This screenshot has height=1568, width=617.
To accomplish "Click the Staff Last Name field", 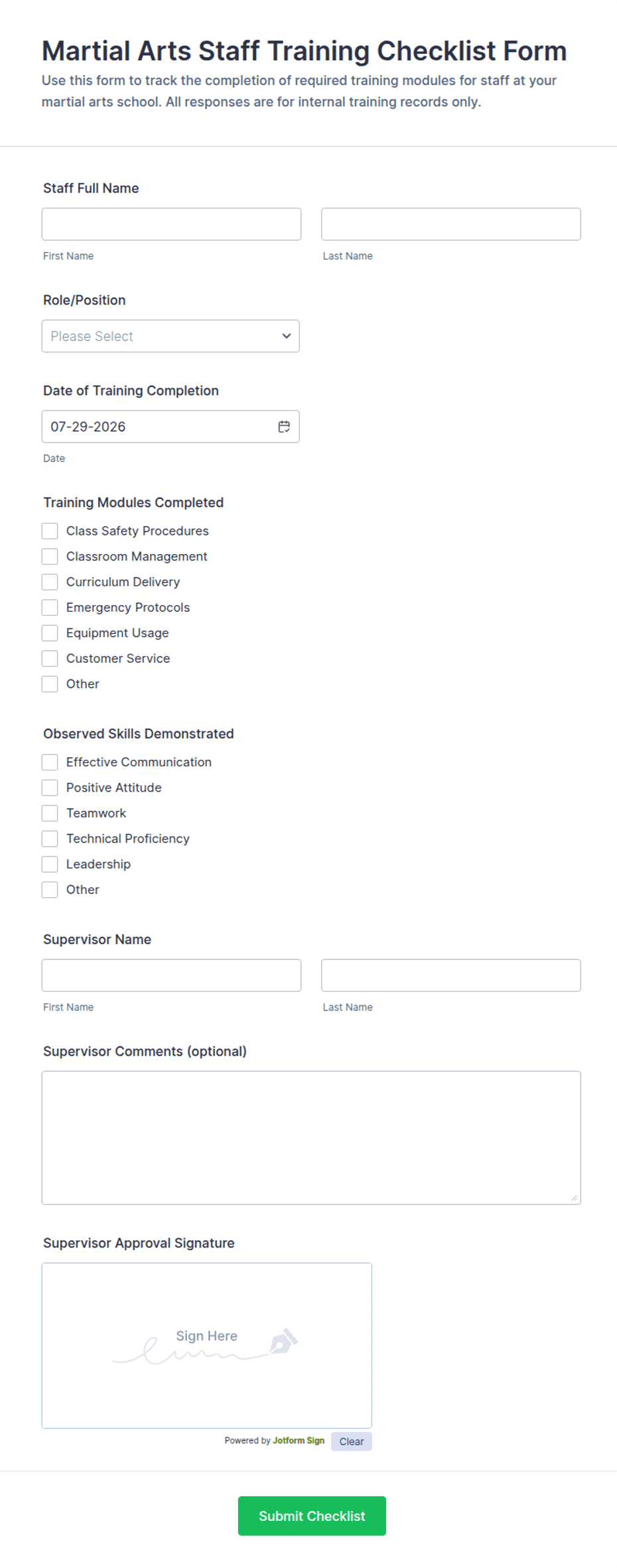I will tap(451, 224).
